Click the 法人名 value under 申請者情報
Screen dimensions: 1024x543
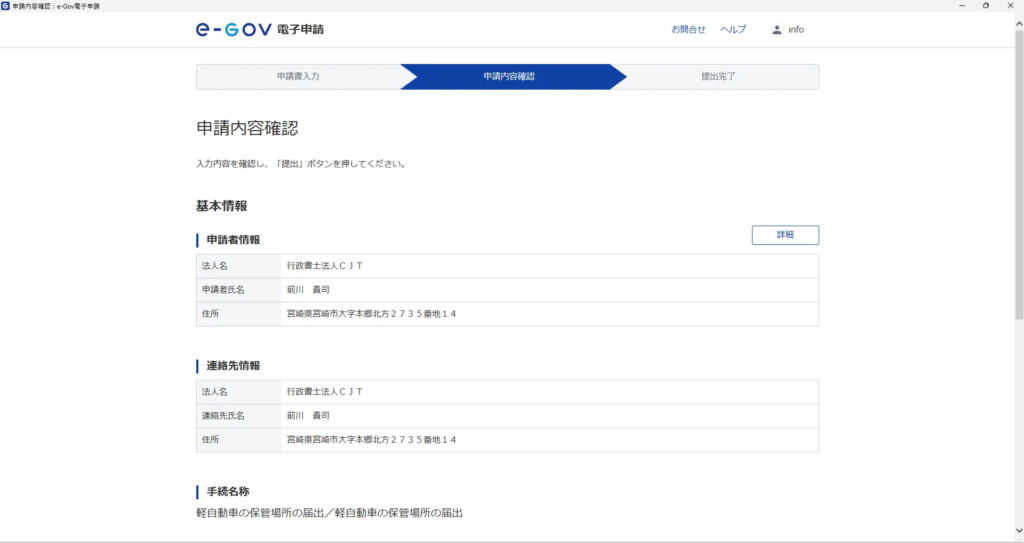325,266
